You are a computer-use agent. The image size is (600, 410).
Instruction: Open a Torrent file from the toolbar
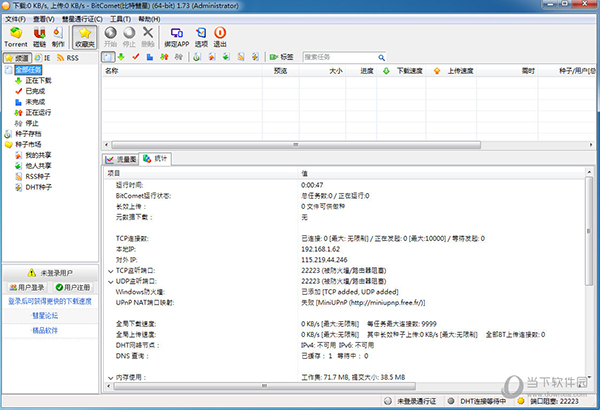tap(16, 37)
